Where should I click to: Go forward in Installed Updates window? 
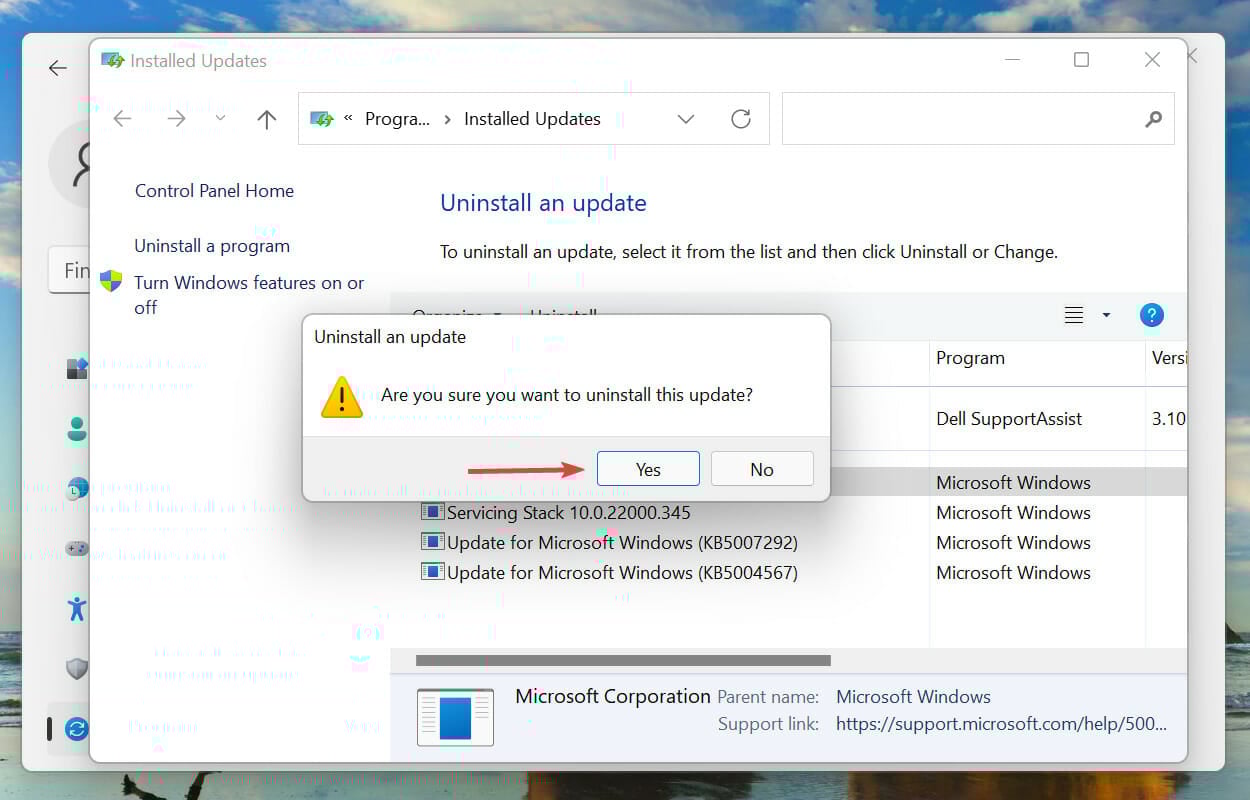pyautogui.click(x=176, y=119)
